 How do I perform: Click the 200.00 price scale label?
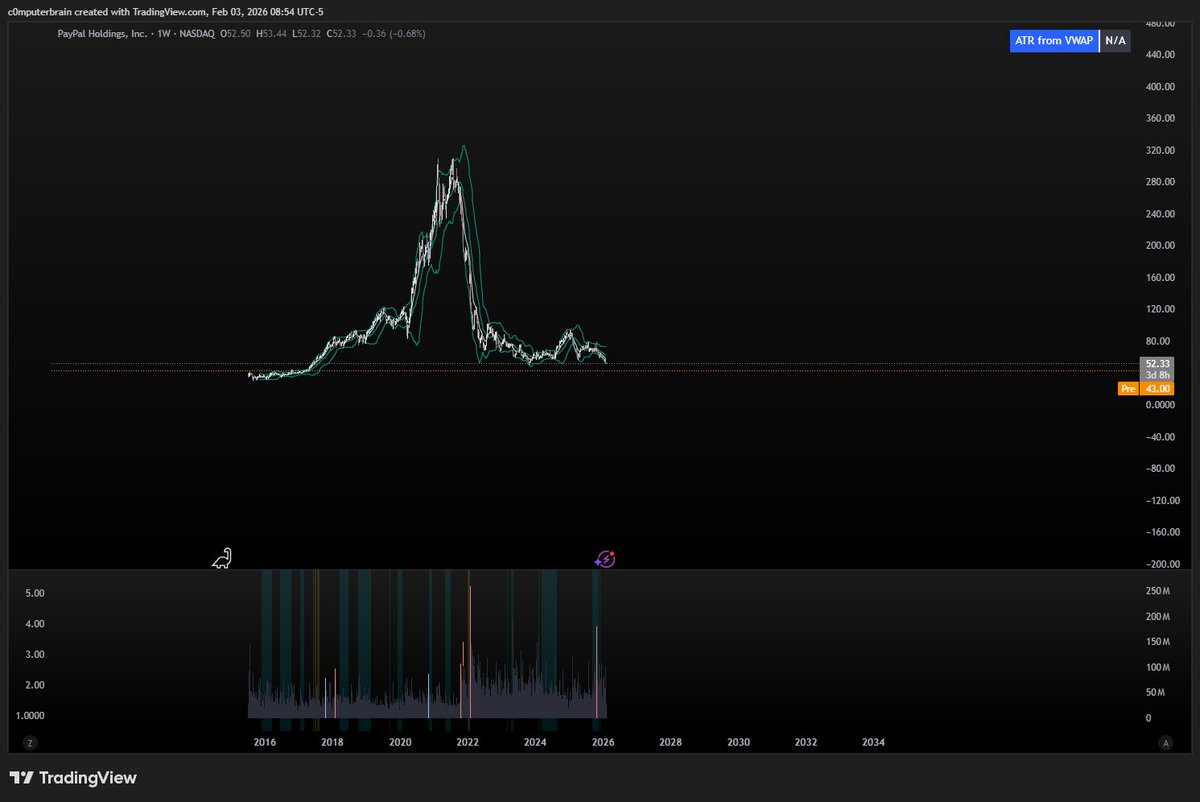pyautogui.click(x=1161, y=246)
